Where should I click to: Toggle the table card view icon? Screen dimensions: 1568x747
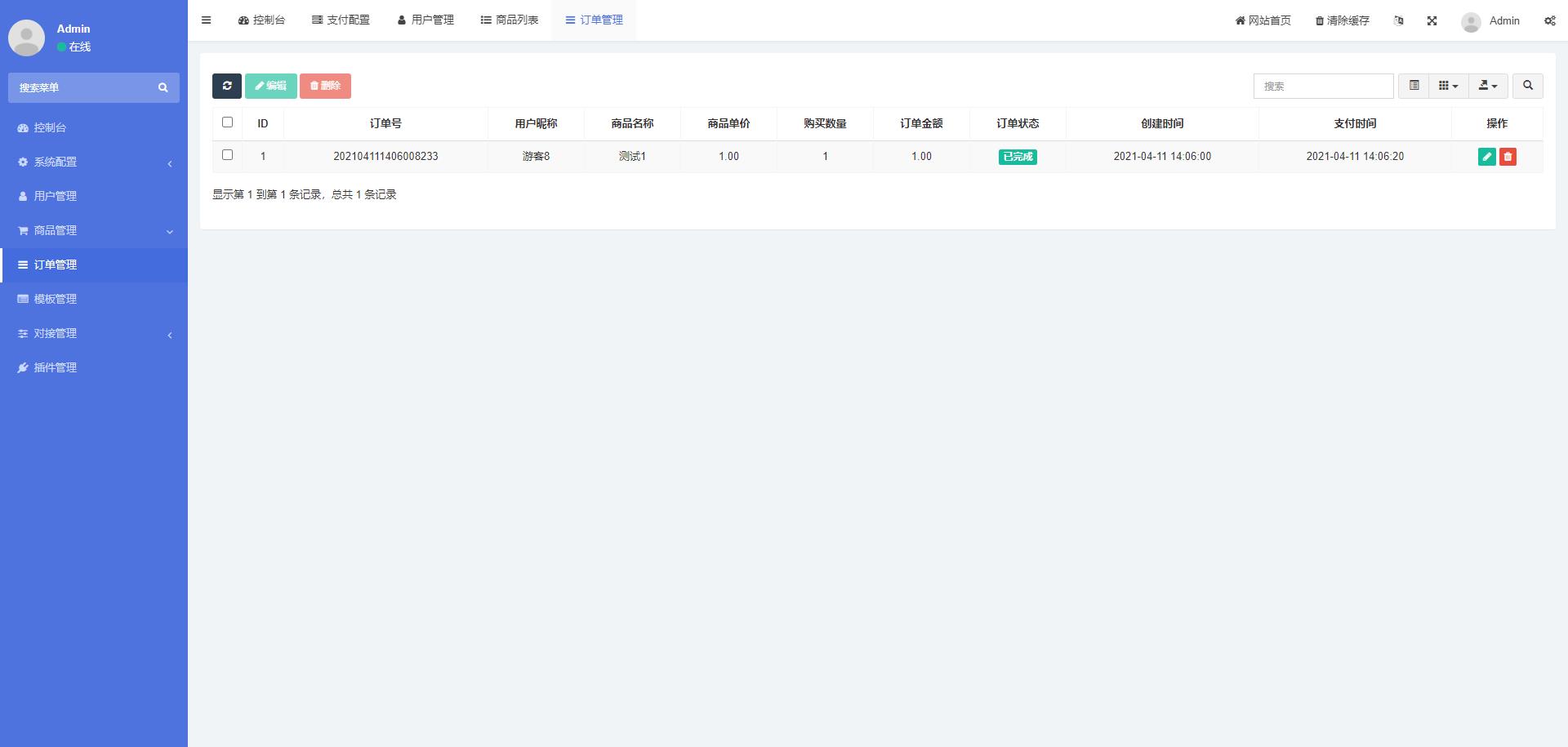click(x=1414, y=86)
